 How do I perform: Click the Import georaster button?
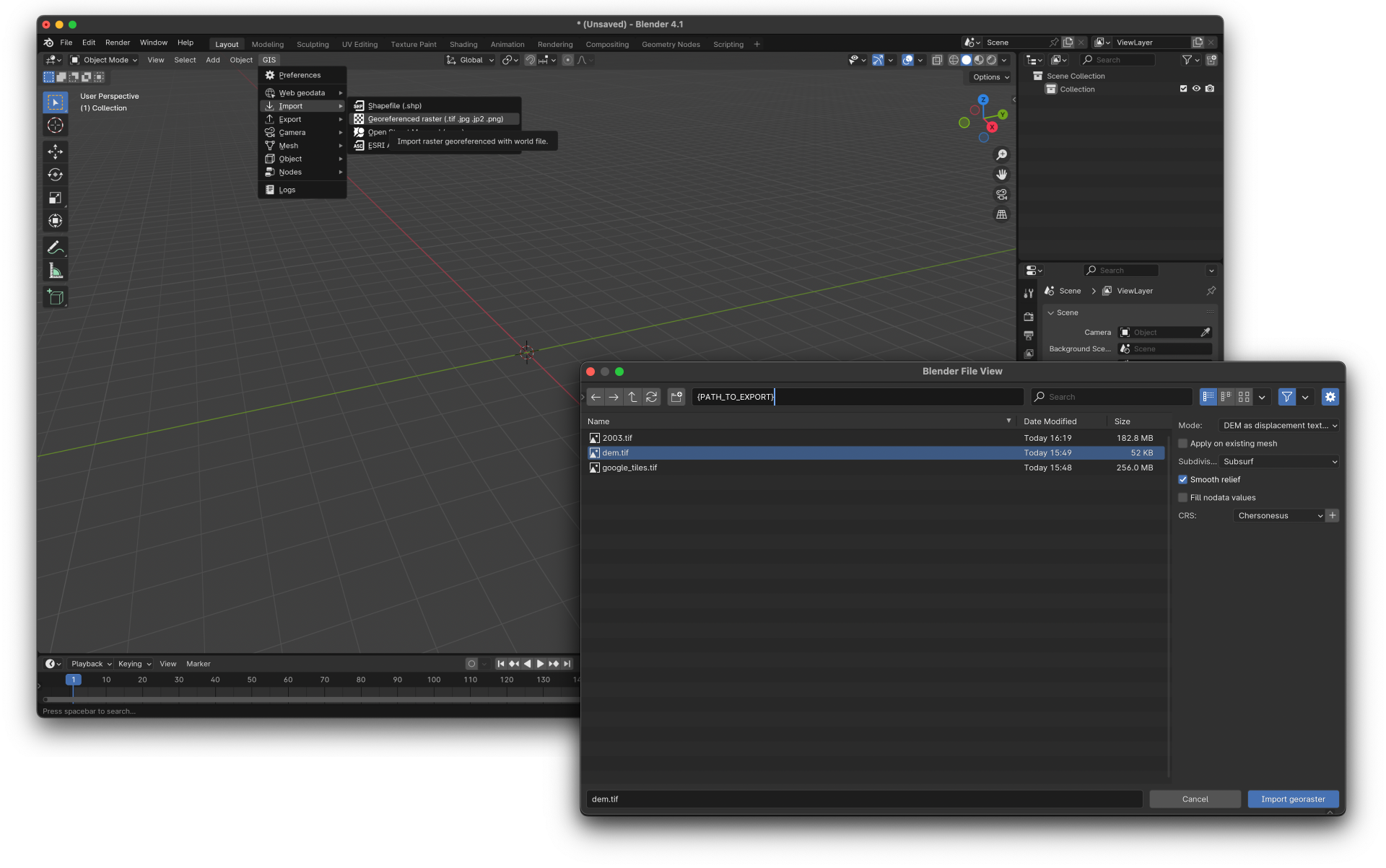(x=1293, y=799)
